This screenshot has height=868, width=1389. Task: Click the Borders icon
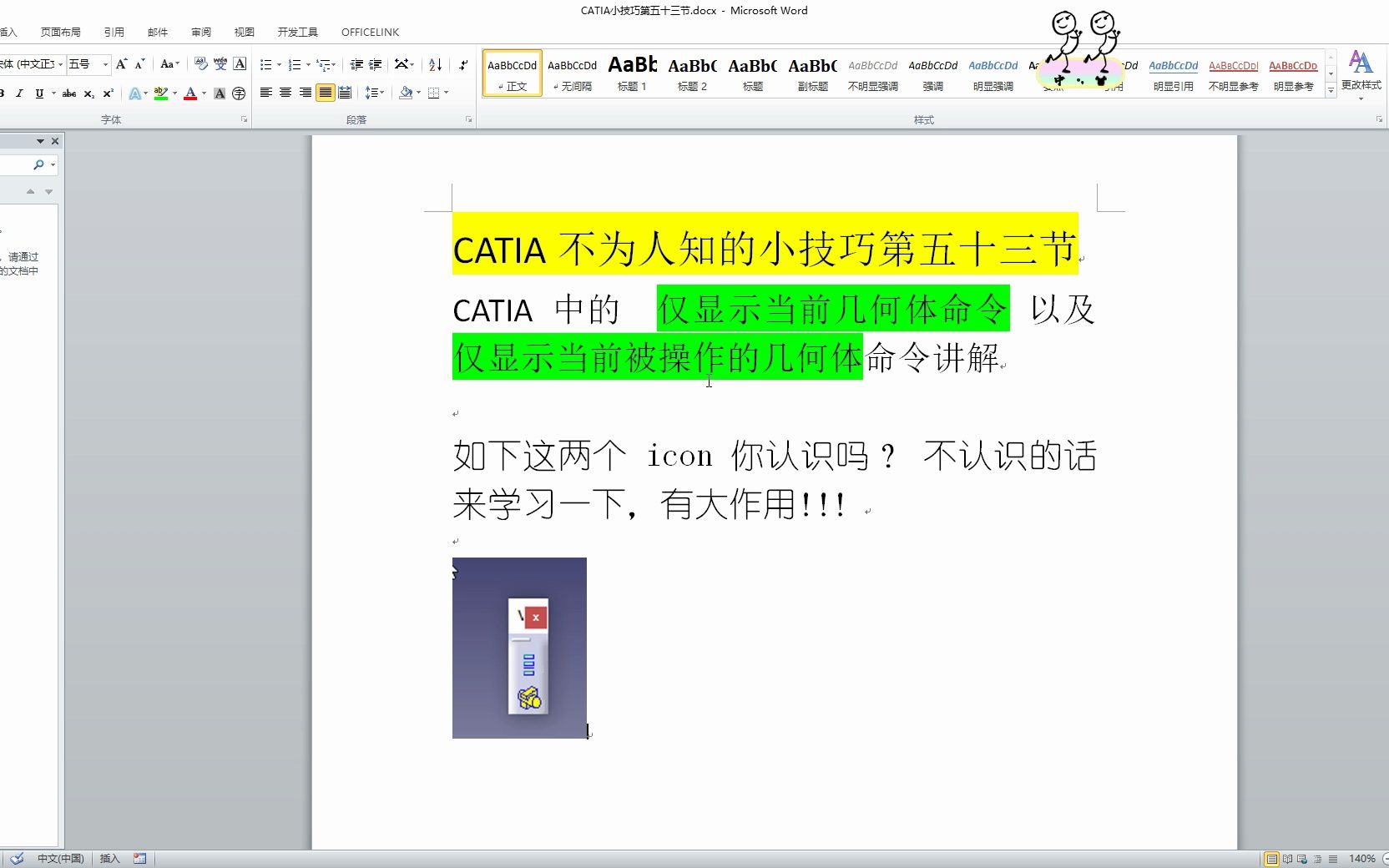433,93
